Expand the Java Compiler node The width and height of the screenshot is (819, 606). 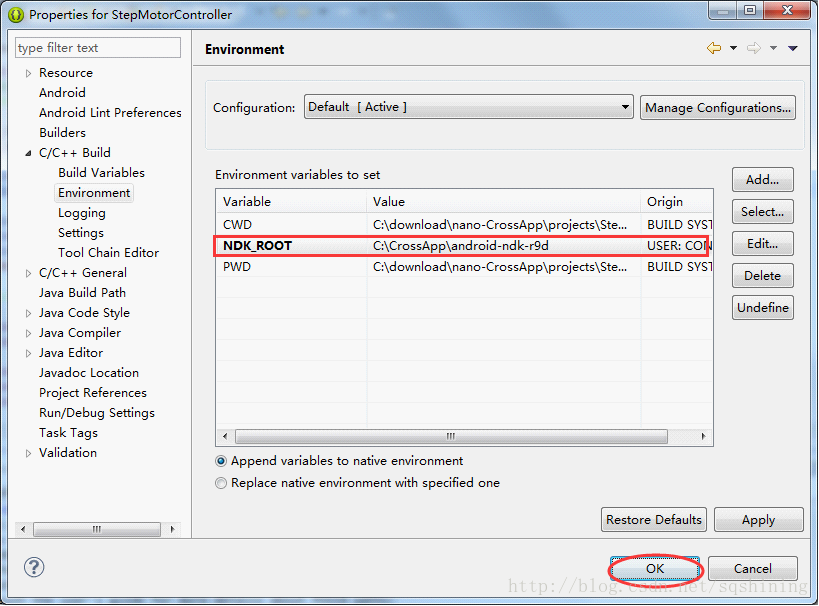coord(28,333)
